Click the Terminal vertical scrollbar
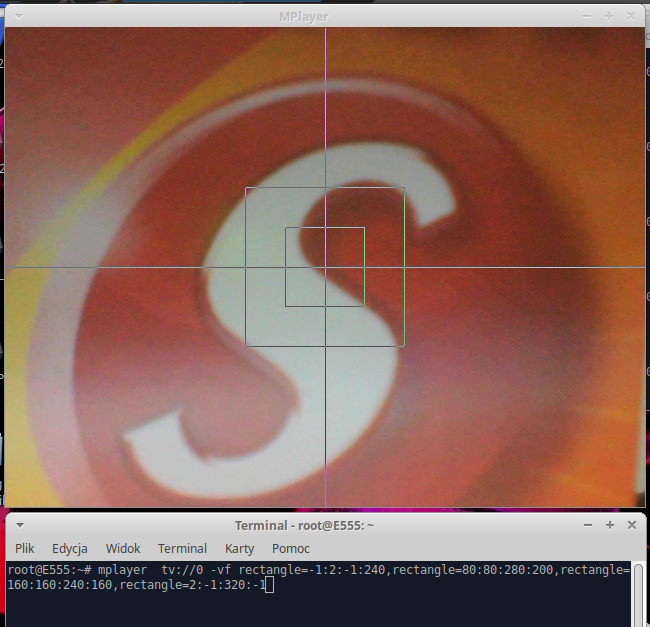 click(x=638, y=594)
